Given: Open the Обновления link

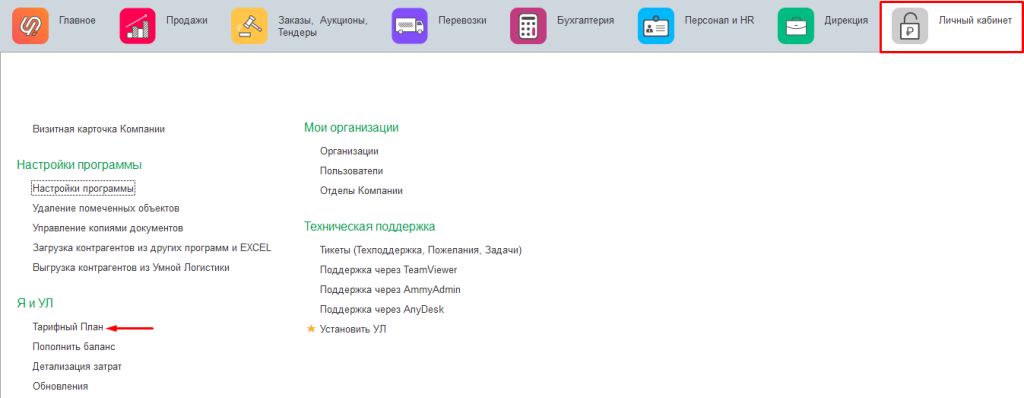Looking at the screenshot, I should point(60,386).
